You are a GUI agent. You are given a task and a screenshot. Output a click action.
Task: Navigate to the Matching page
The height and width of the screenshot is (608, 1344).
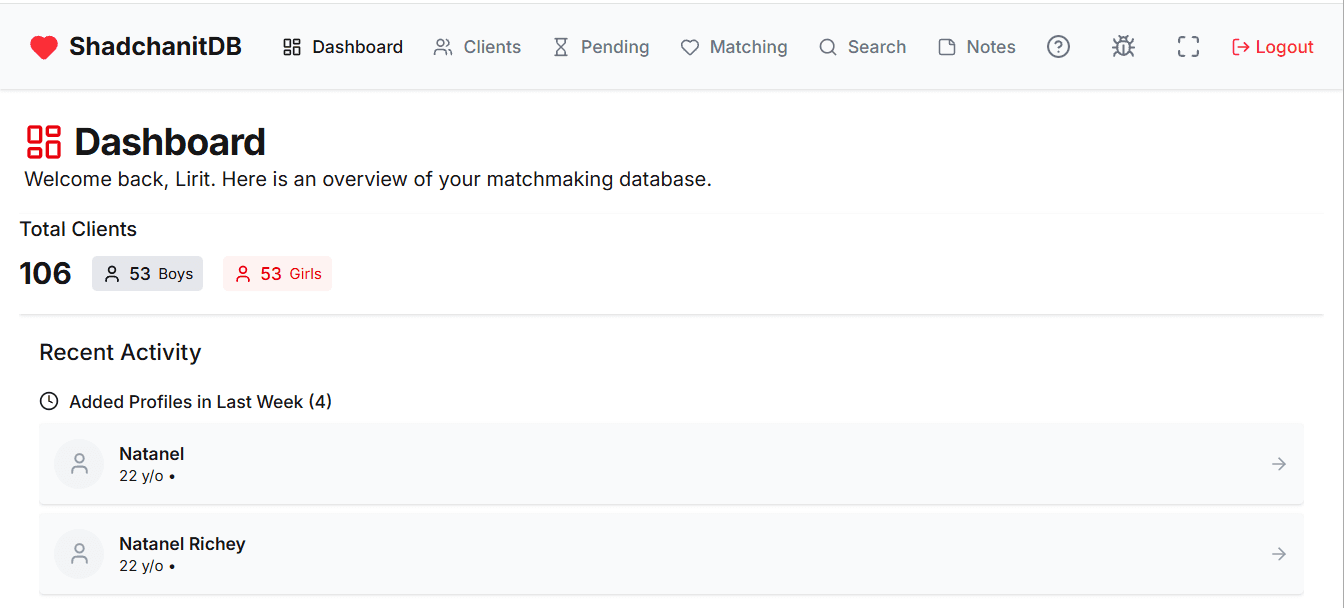(734, 46)
